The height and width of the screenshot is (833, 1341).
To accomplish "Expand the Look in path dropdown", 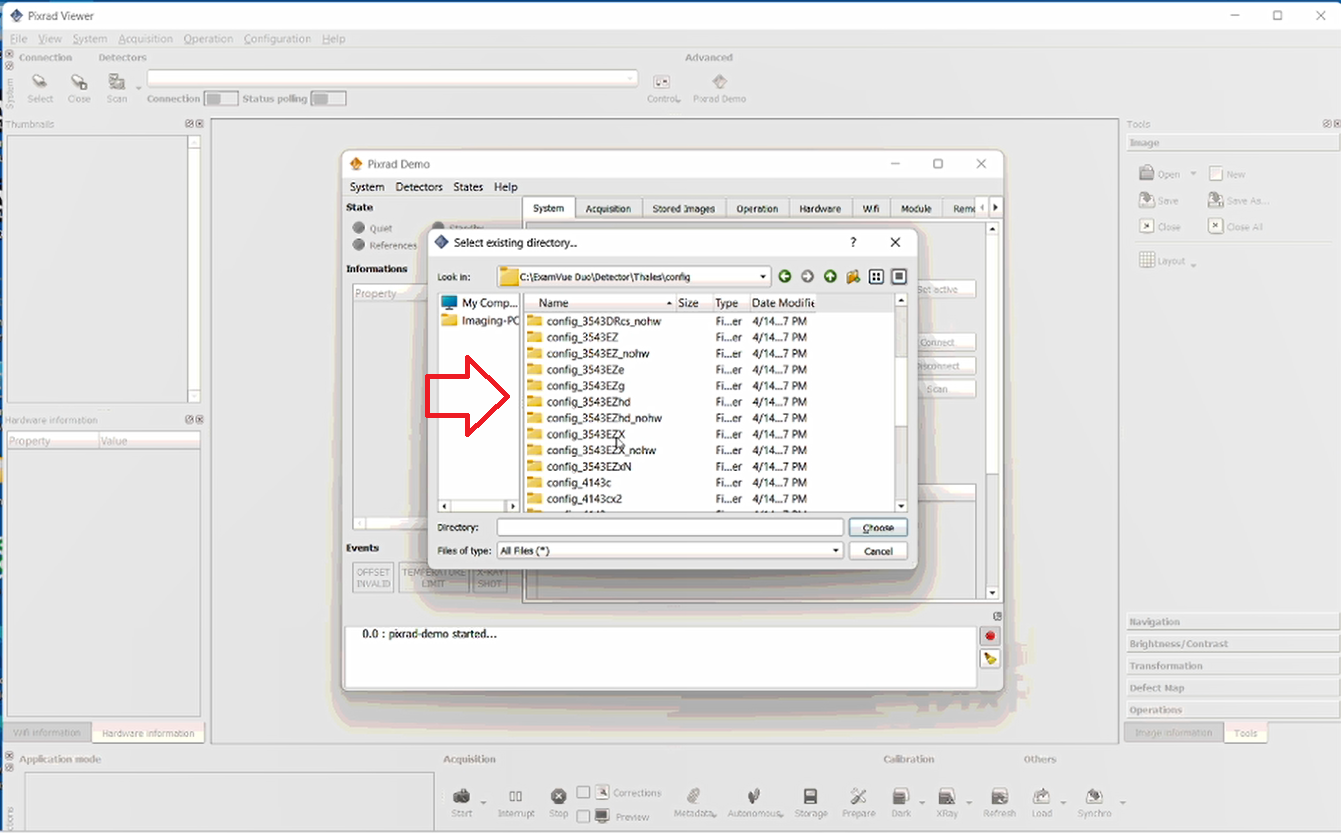I will (x=764, y=277).
